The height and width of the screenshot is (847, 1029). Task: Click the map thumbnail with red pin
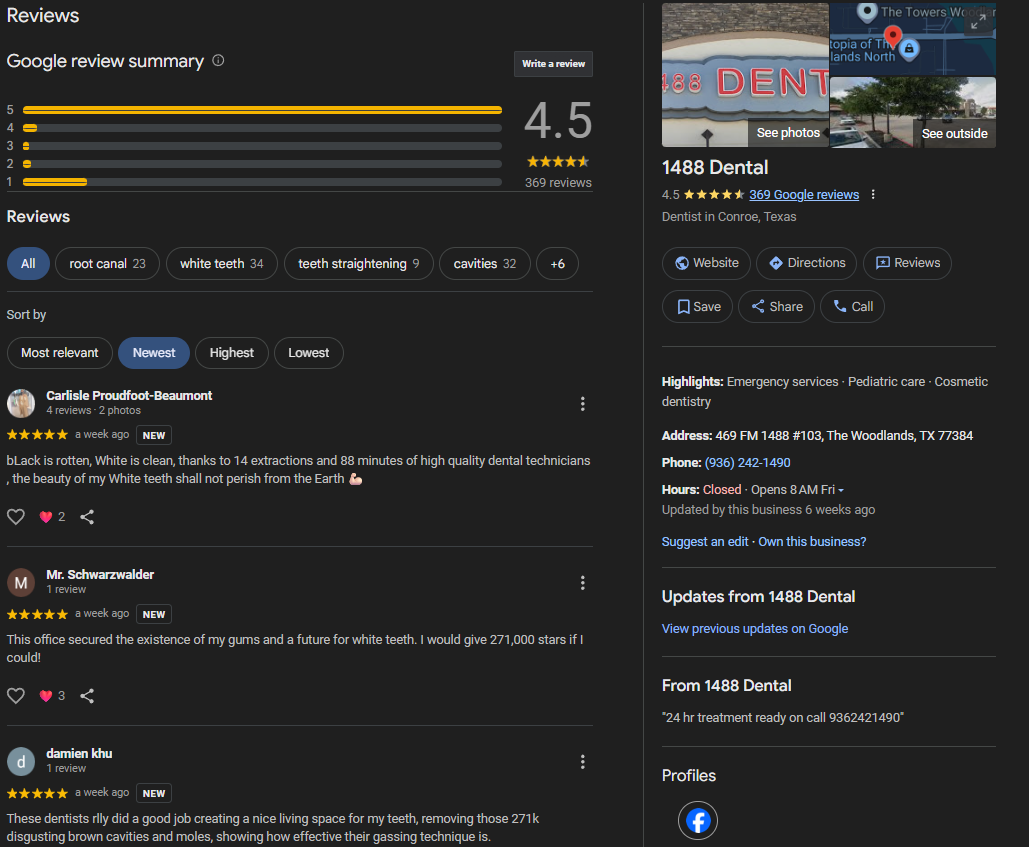(913, 39)
